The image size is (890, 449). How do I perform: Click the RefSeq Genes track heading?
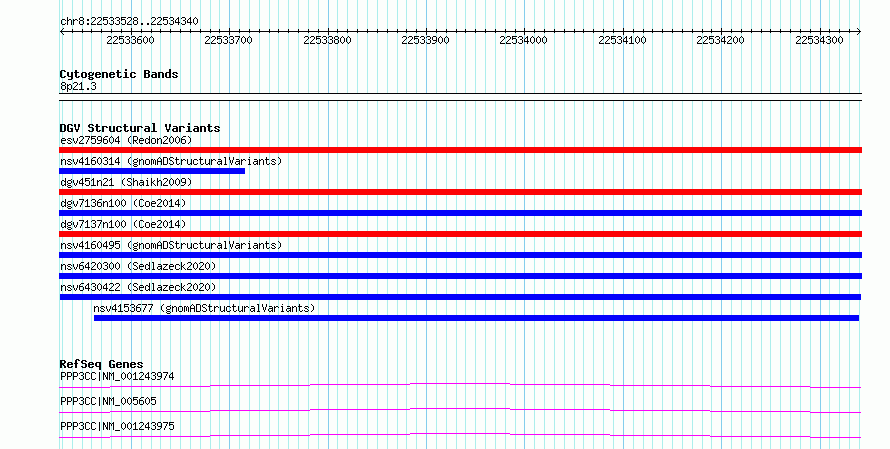coord(101,364)
